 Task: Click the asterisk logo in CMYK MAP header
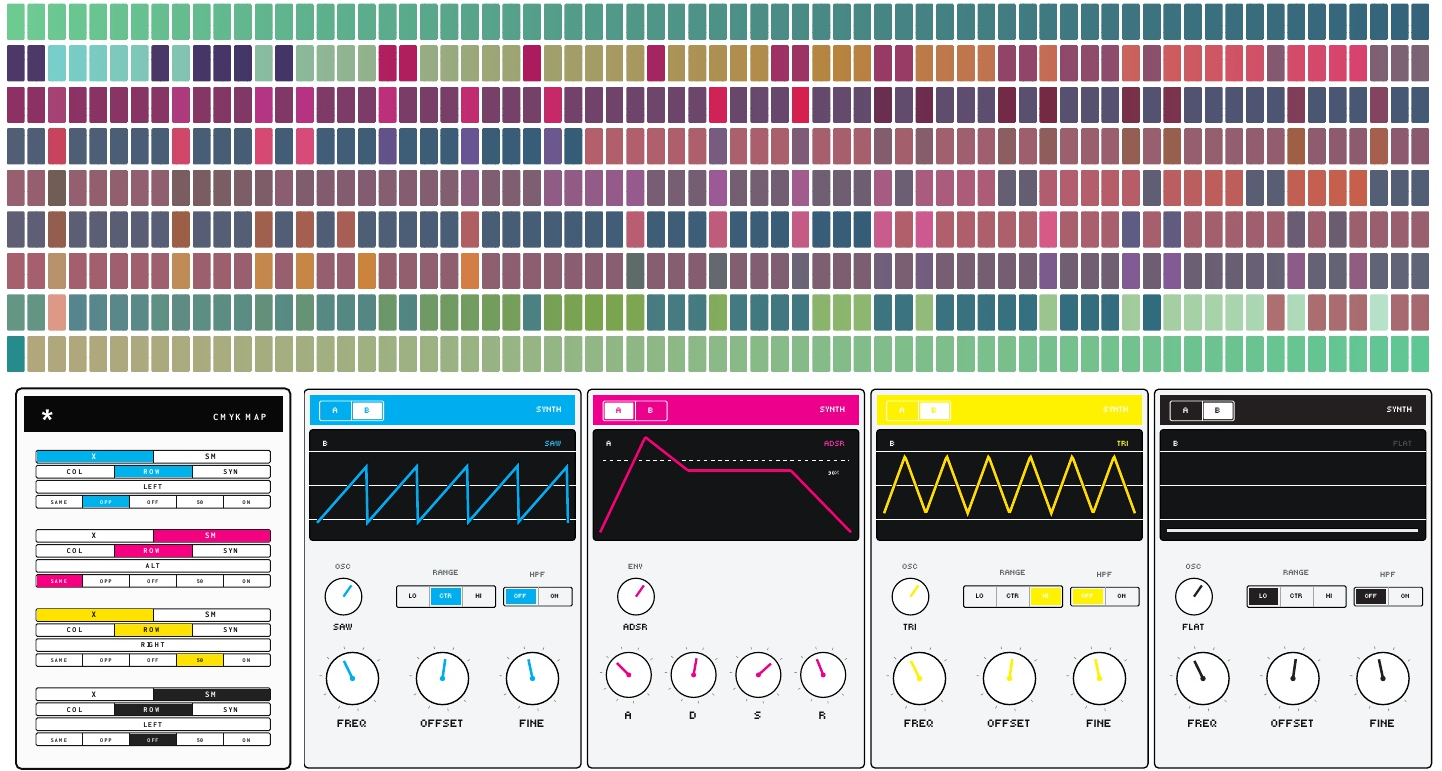tap(47, 416)
